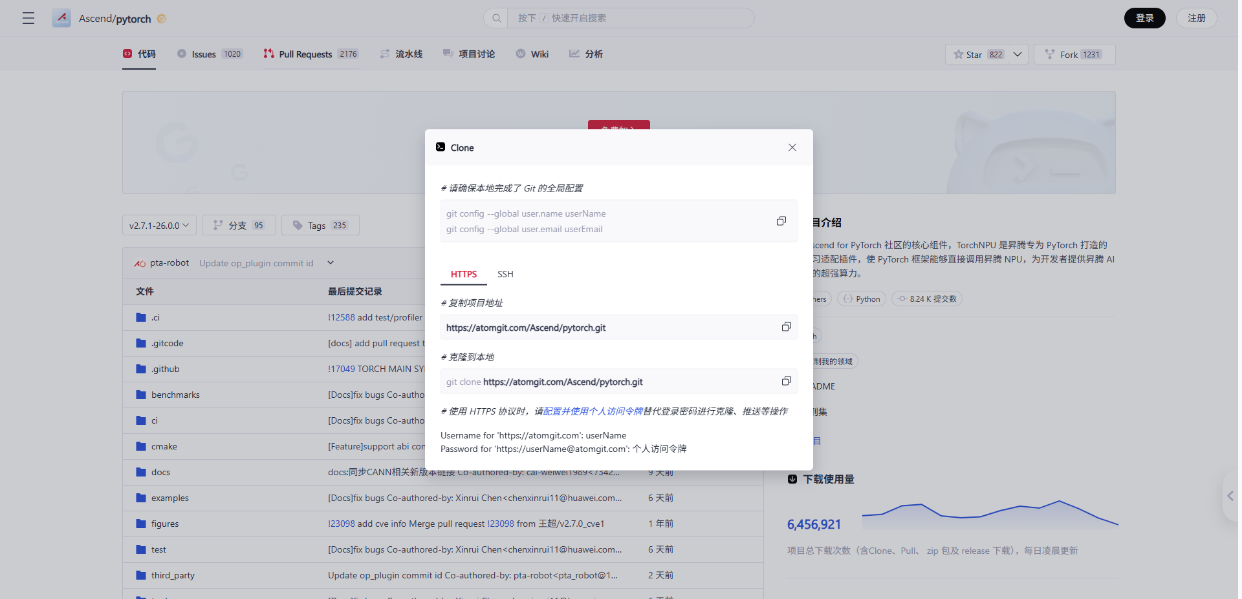
Task: Open the Issues tab
Action: pyautogui.click(x=210, y=54)
